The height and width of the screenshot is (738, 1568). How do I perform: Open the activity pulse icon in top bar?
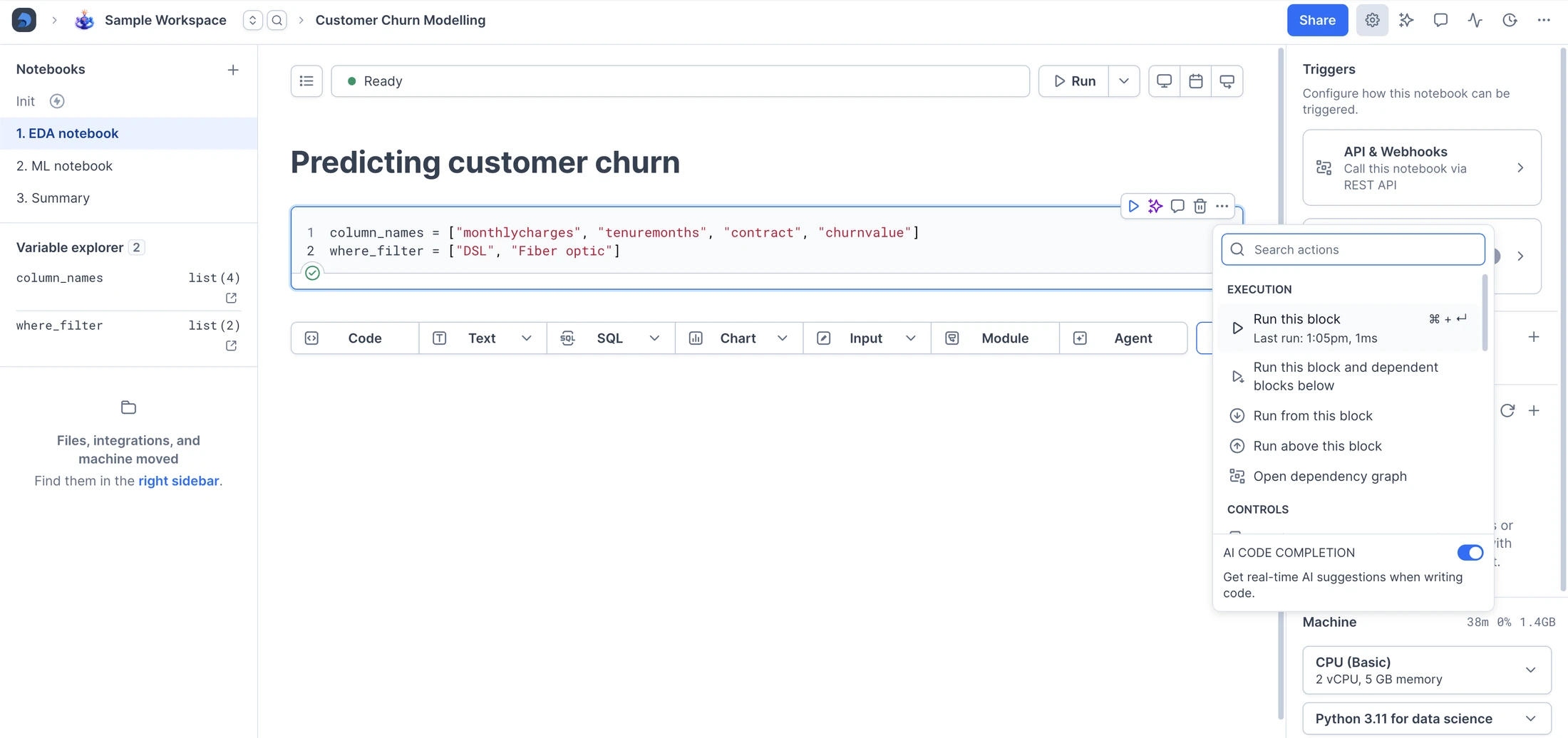coord(1475,20)
